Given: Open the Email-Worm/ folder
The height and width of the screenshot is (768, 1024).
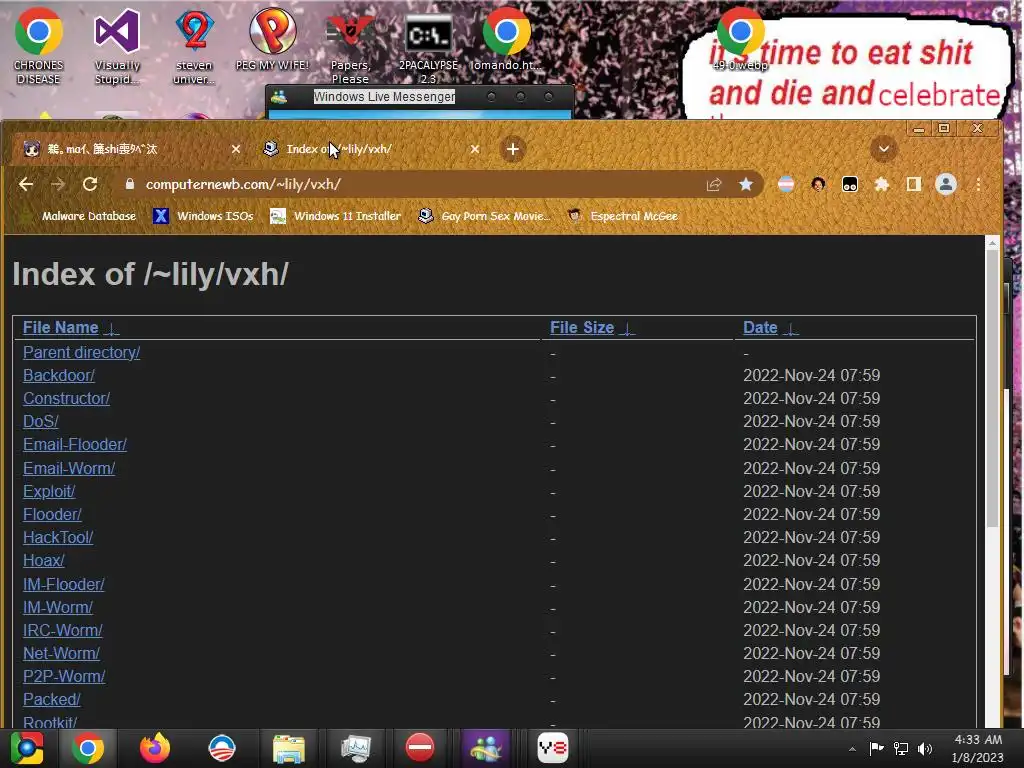Looking at the screenshot, I should coord(69,468).
